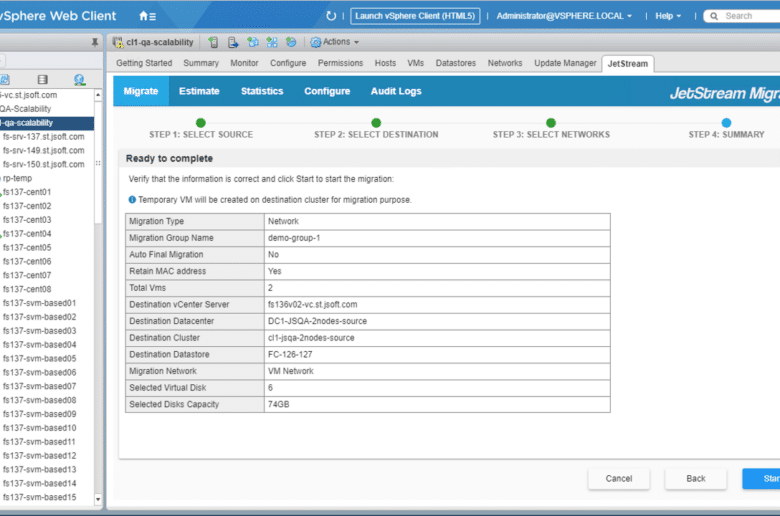Switch navigator to the Storage view icon

[43, 80]
